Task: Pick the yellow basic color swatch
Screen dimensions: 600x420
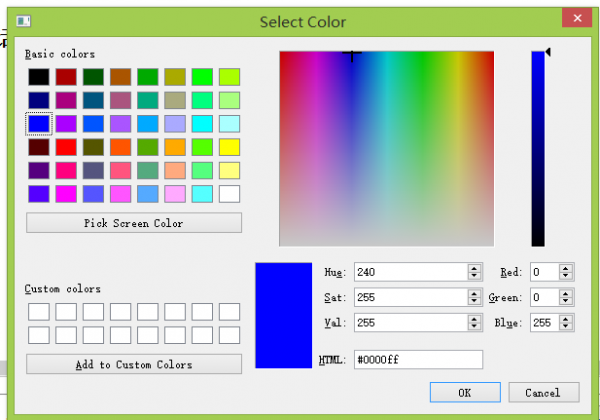Action: click(x=230, y=147)
